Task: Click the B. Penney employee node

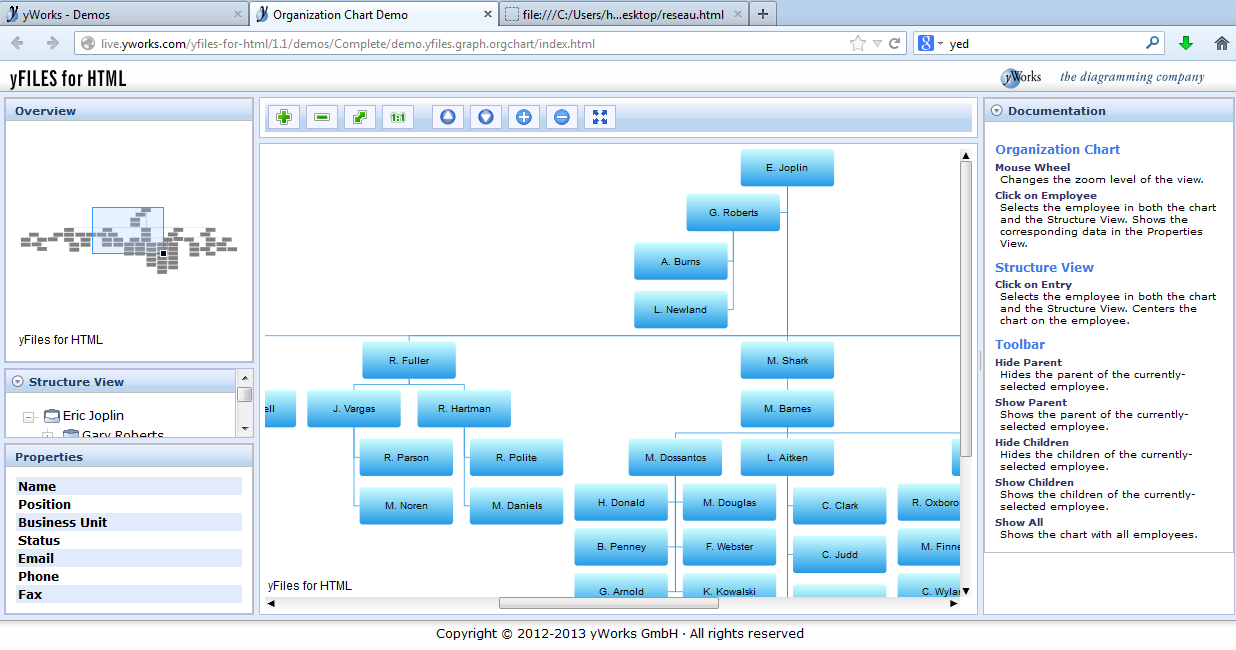Action: pyautogui.click(x=621, y=547)
